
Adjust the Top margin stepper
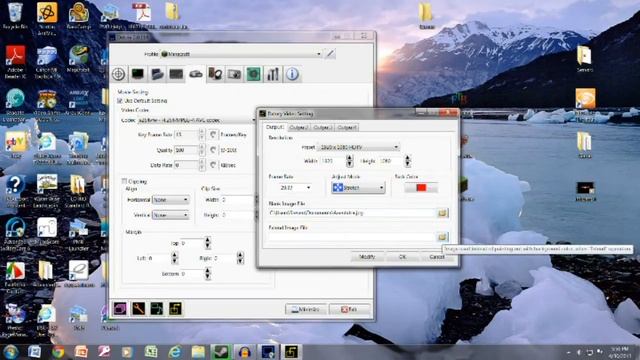click(x=208, y=243)
